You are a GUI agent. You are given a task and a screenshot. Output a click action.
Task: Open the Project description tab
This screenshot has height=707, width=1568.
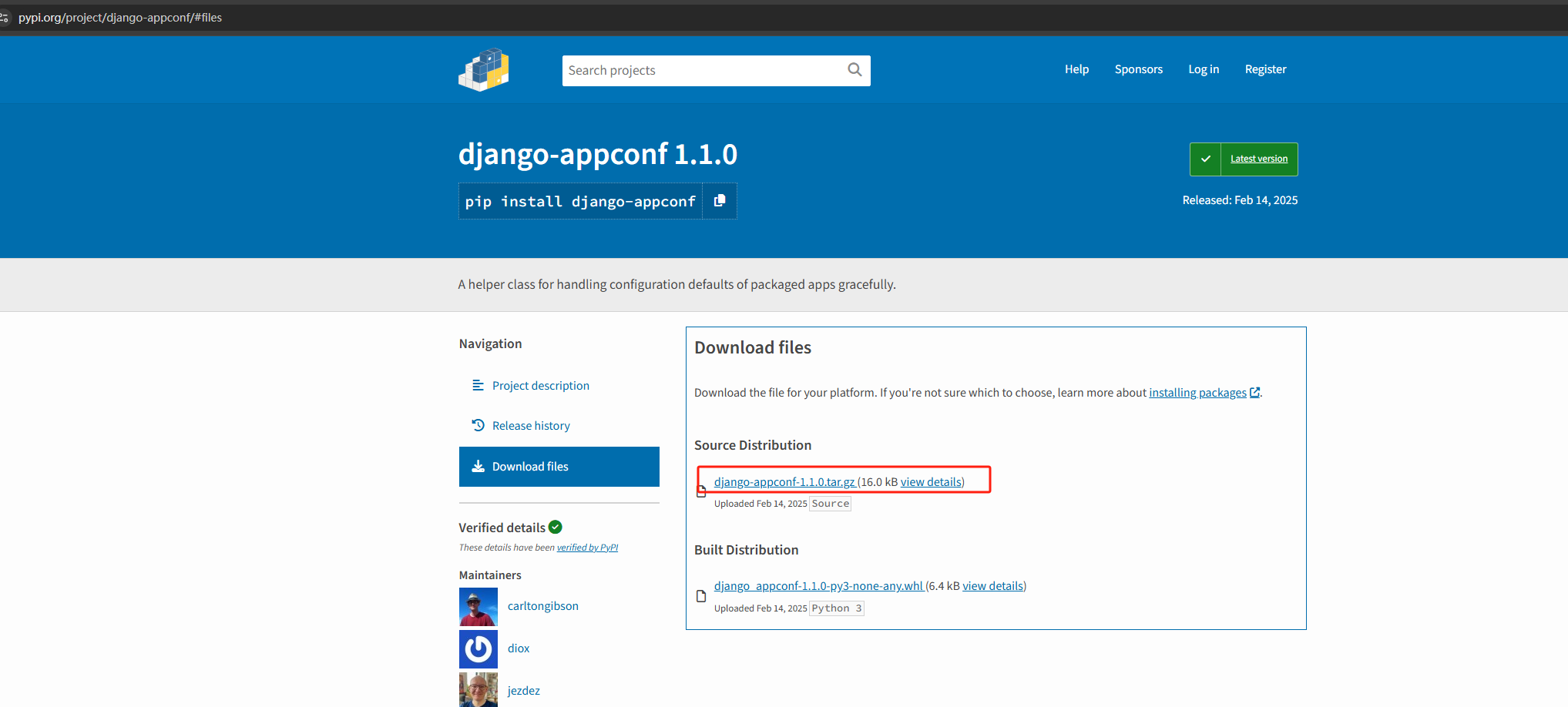point(540,386)
